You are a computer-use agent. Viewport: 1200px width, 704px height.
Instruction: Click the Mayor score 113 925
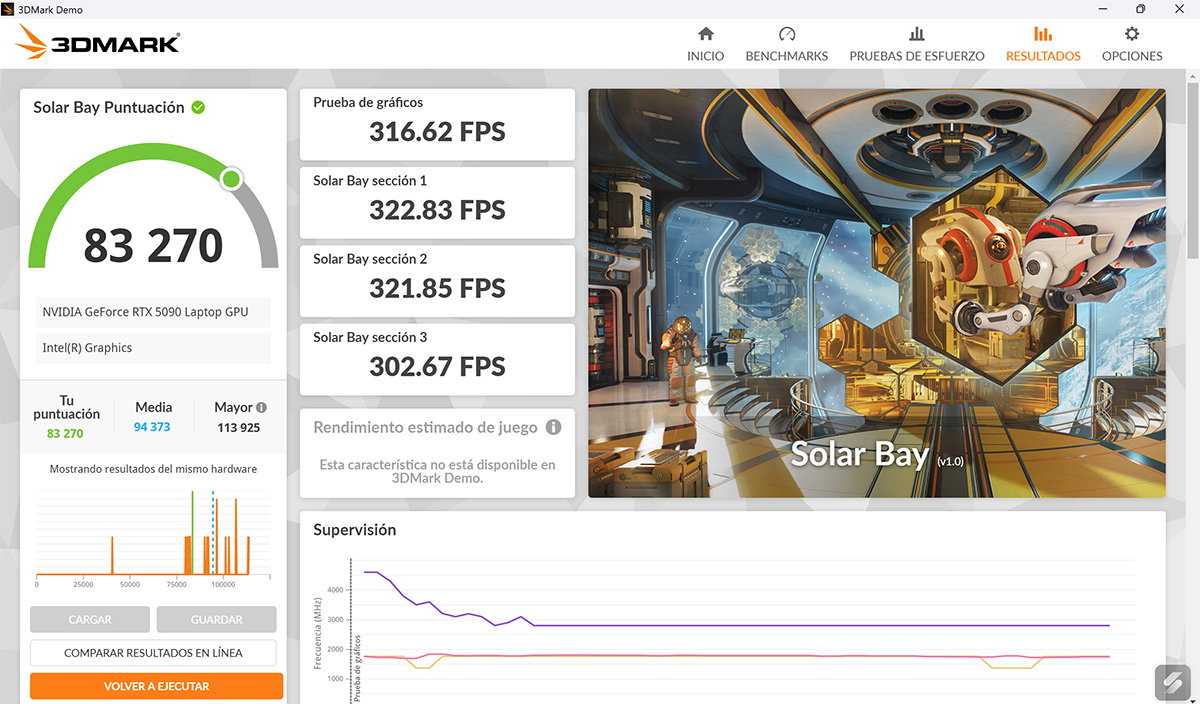coord(239,427)
